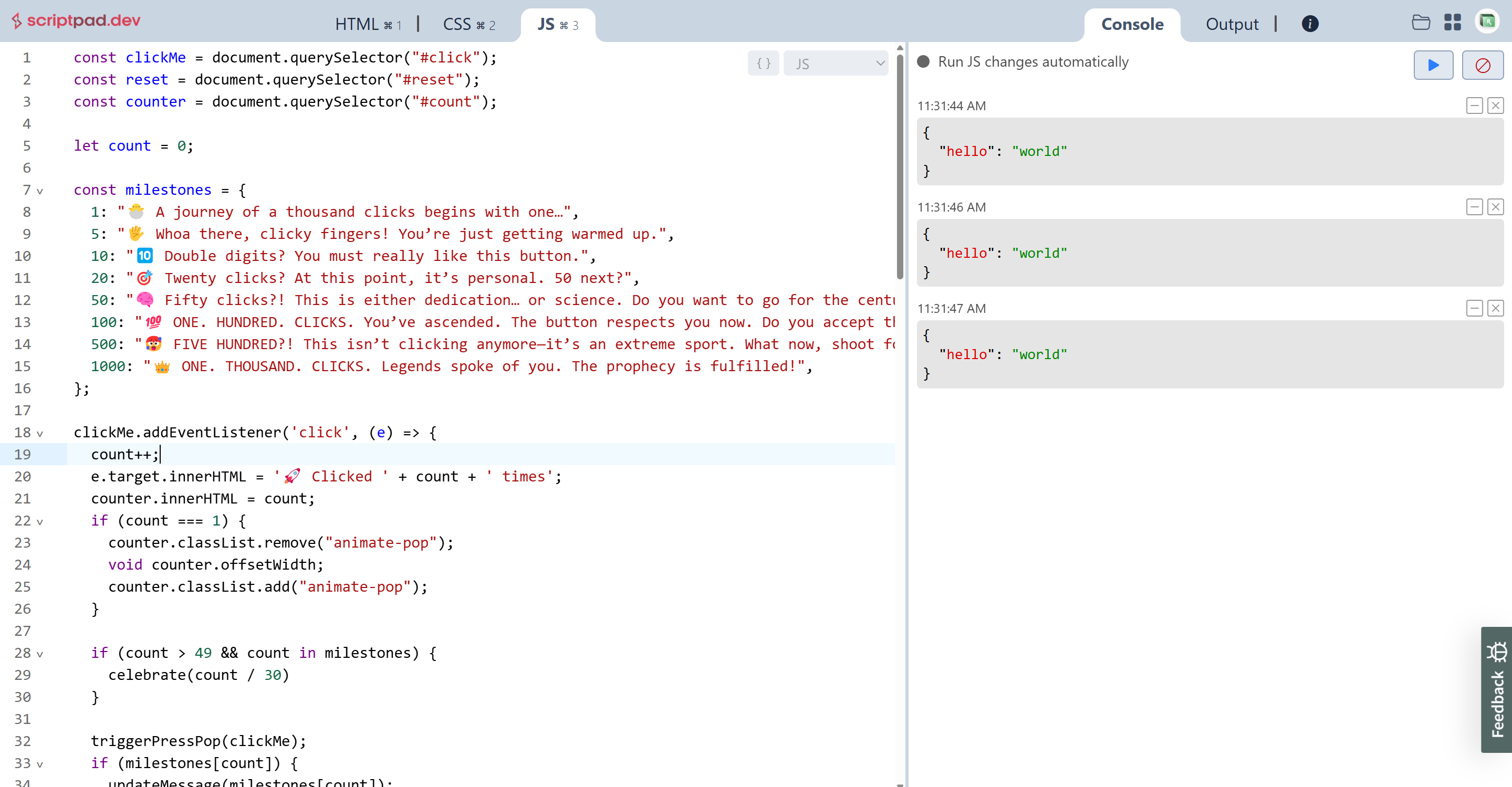Image resolution: width=1512 pixels, height=787 pixels.
Task: Run the JS with the play button
Action: (1433, 65)
